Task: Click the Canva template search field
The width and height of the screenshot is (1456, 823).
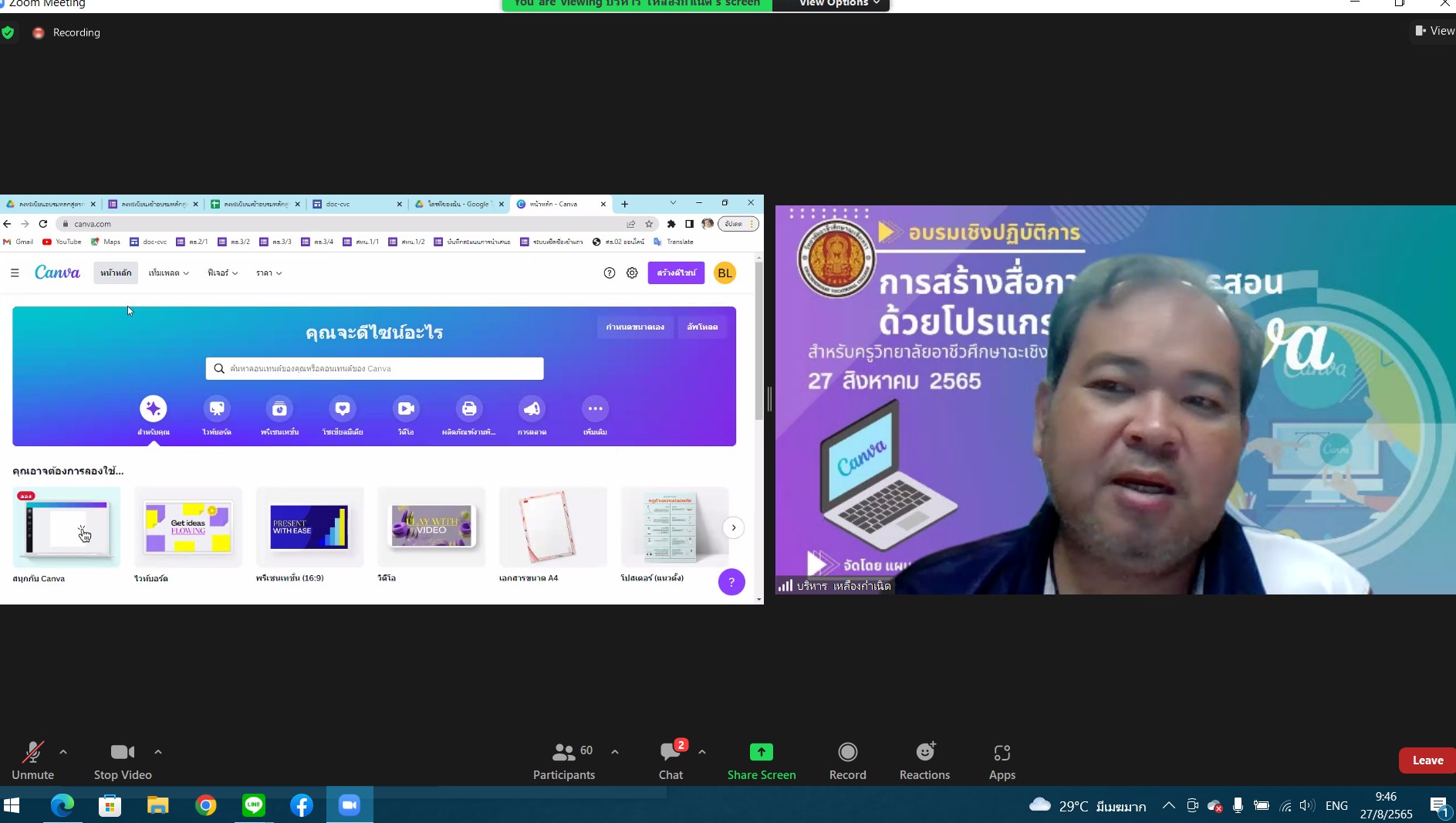Action: (375, 368)
